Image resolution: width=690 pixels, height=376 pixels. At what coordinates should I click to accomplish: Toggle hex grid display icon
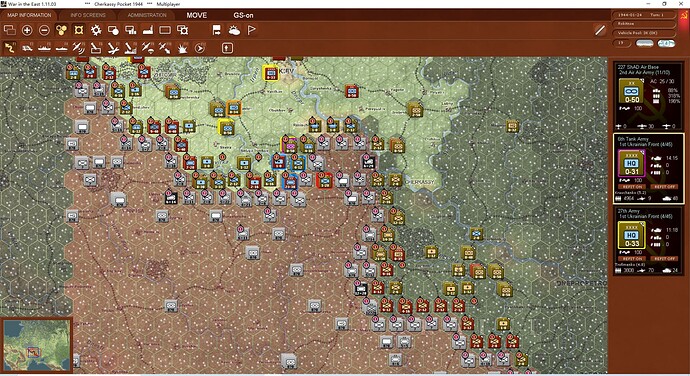[79, 30]
